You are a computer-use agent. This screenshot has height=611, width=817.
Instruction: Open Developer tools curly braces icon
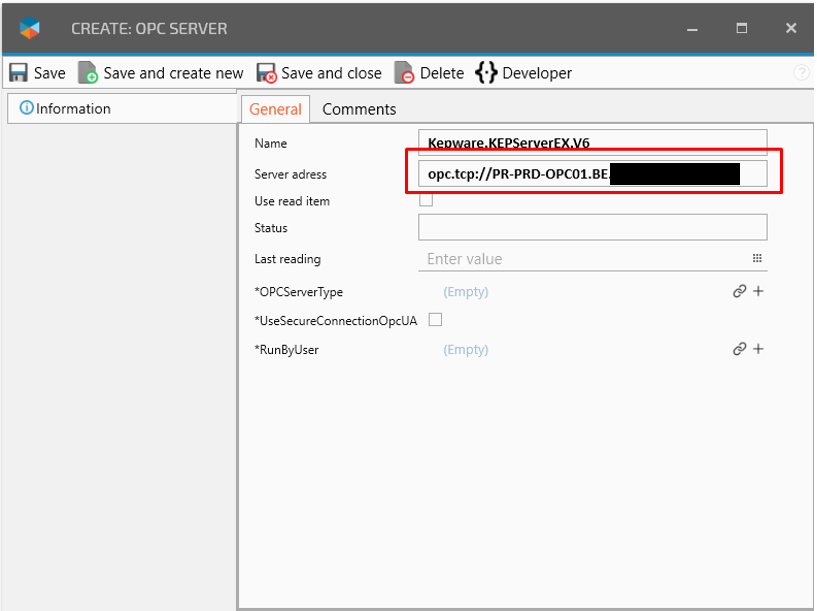tap(486, 73)
